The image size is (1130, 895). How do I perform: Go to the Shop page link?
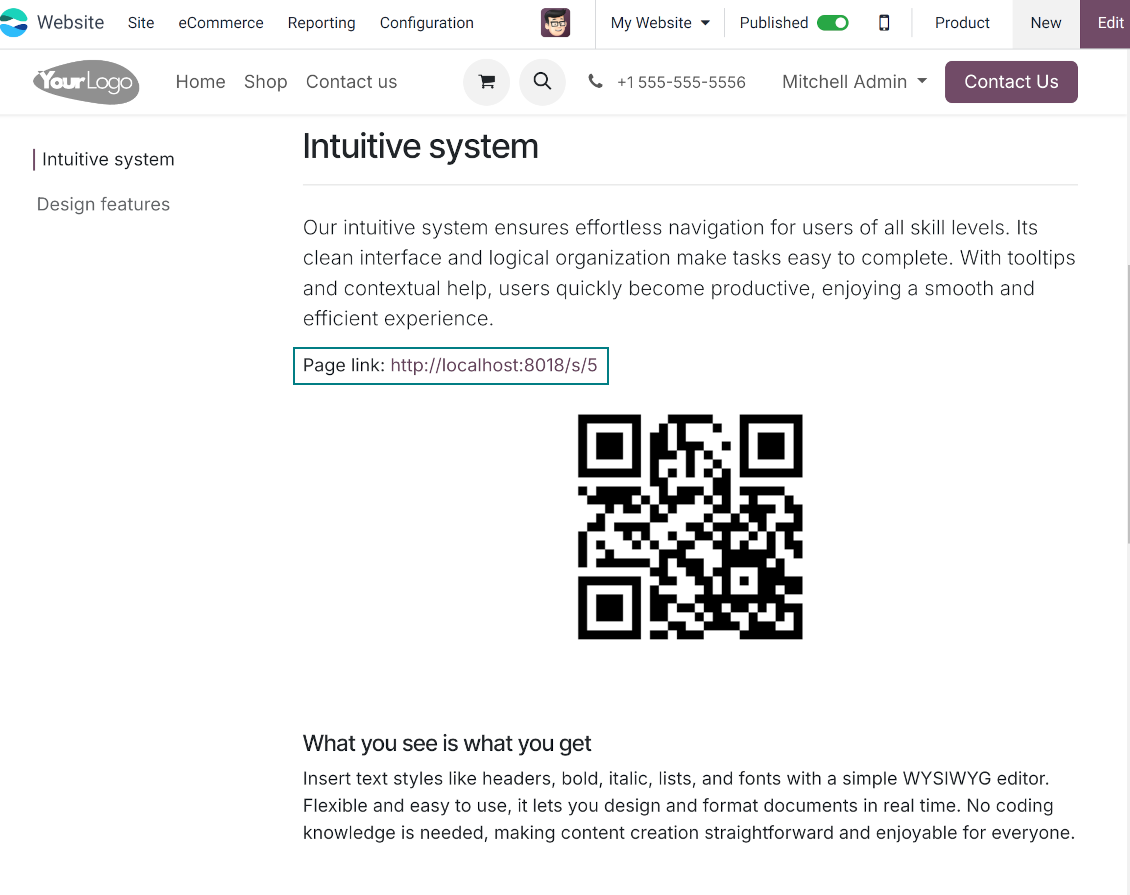point(265,82)
